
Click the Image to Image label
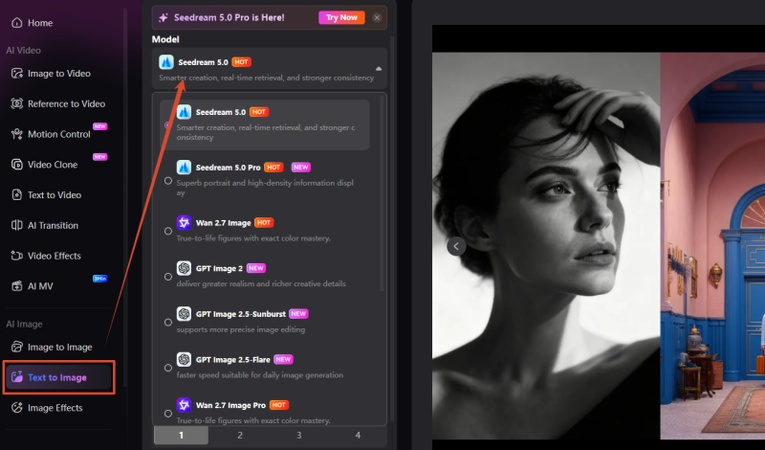tap(60, 347)
